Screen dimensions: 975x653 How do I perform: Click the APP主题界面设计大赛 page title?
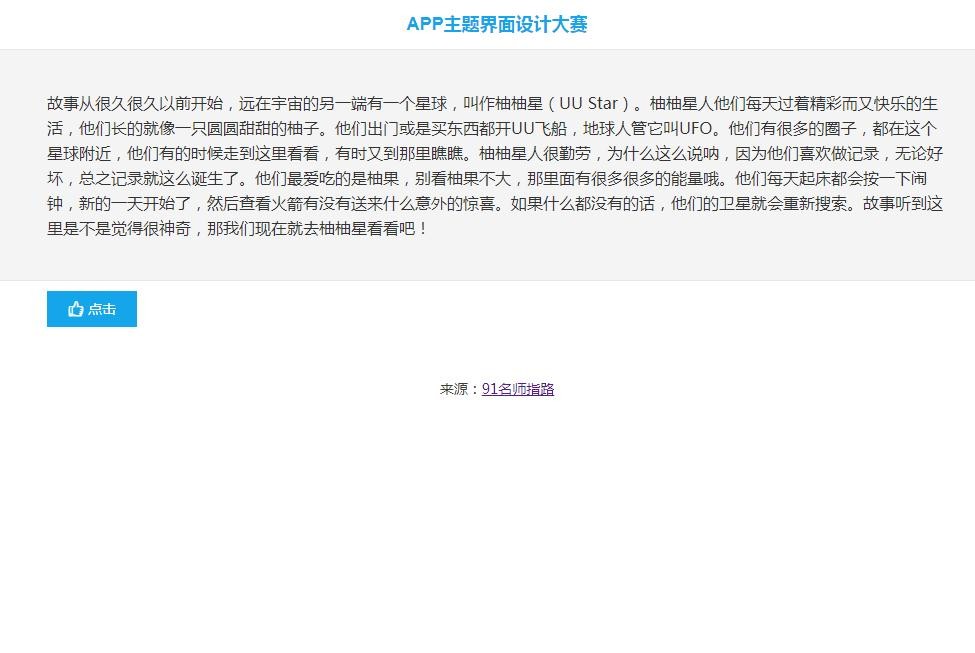click(x=497, y=24)
